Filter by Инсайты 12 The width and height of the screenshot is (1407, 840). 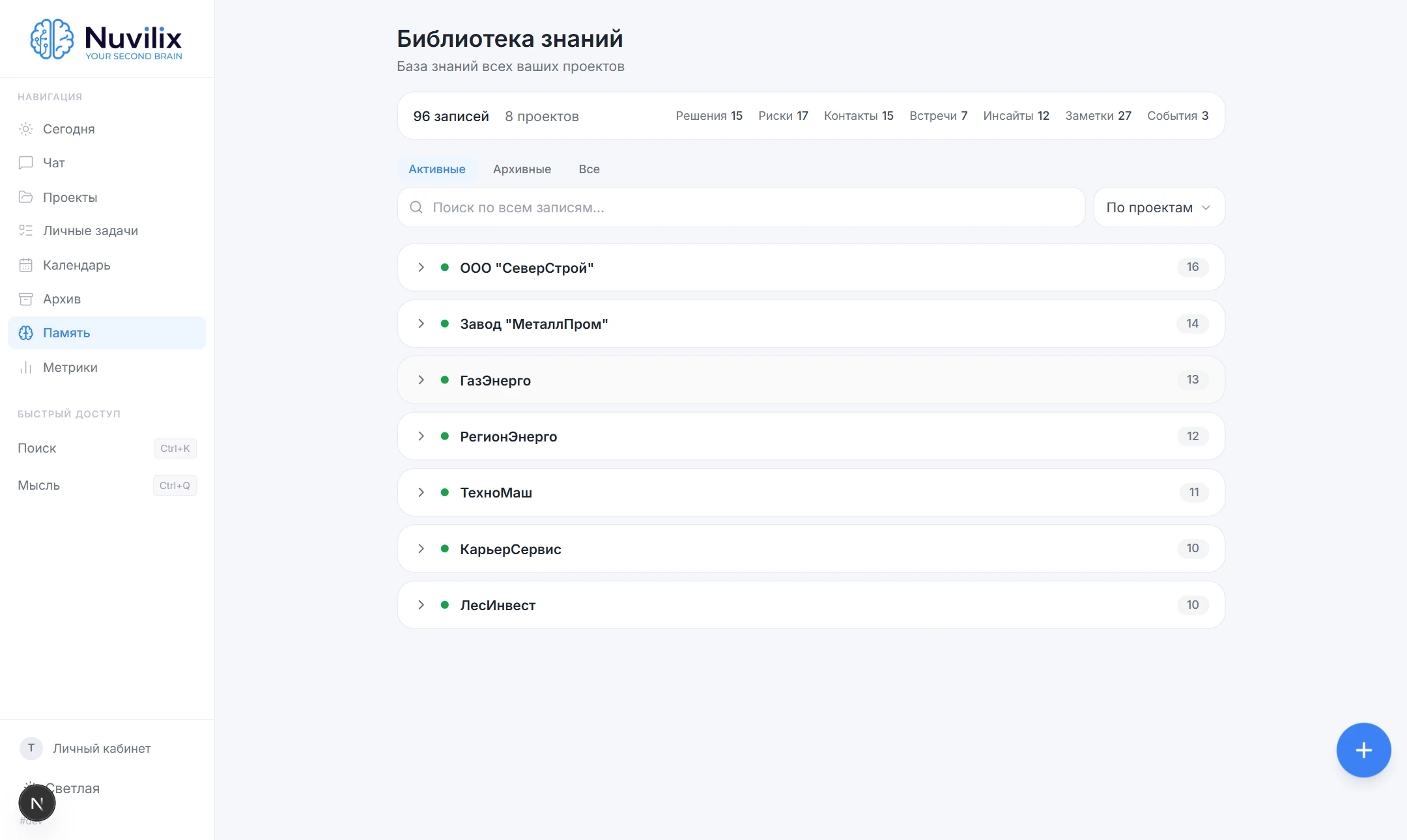1016,116
